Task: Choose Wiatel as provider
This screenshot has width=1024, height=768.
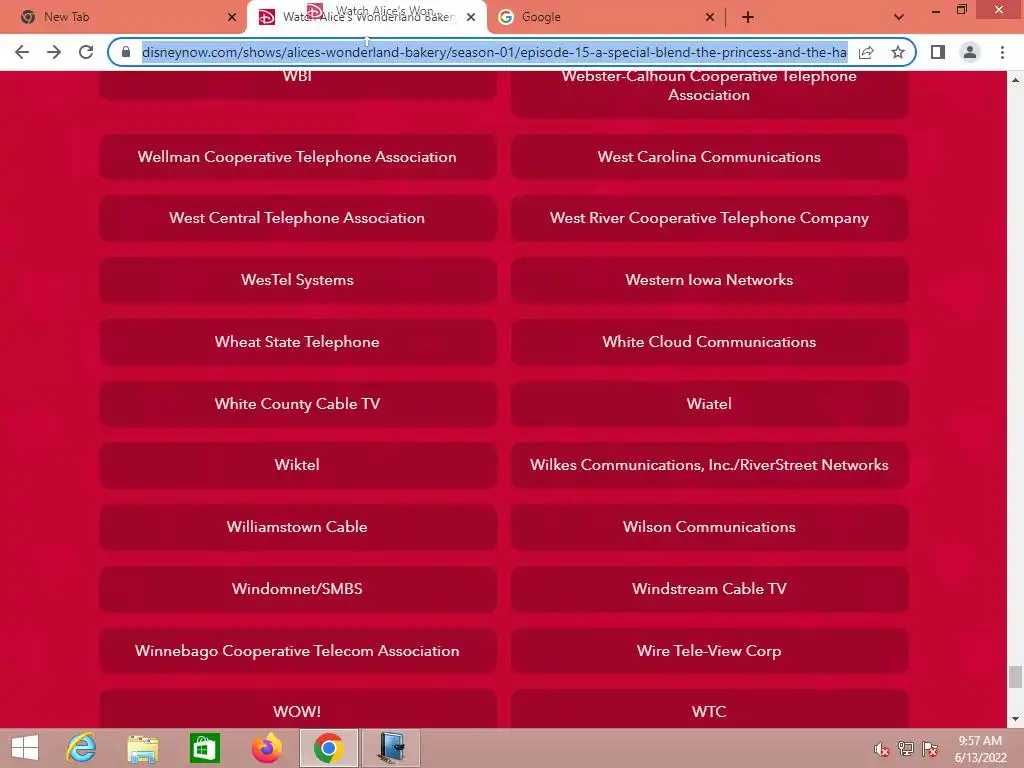Action: [709, 404]
